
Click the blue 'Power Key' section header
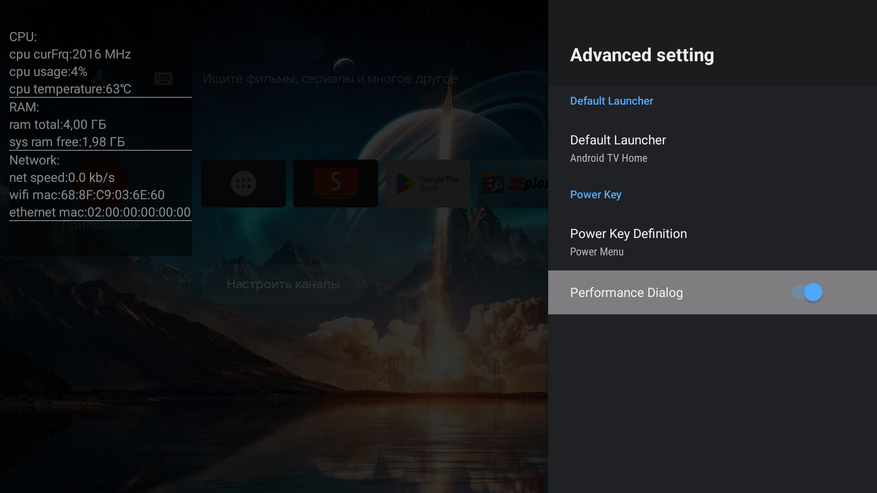tap(596, 195)
